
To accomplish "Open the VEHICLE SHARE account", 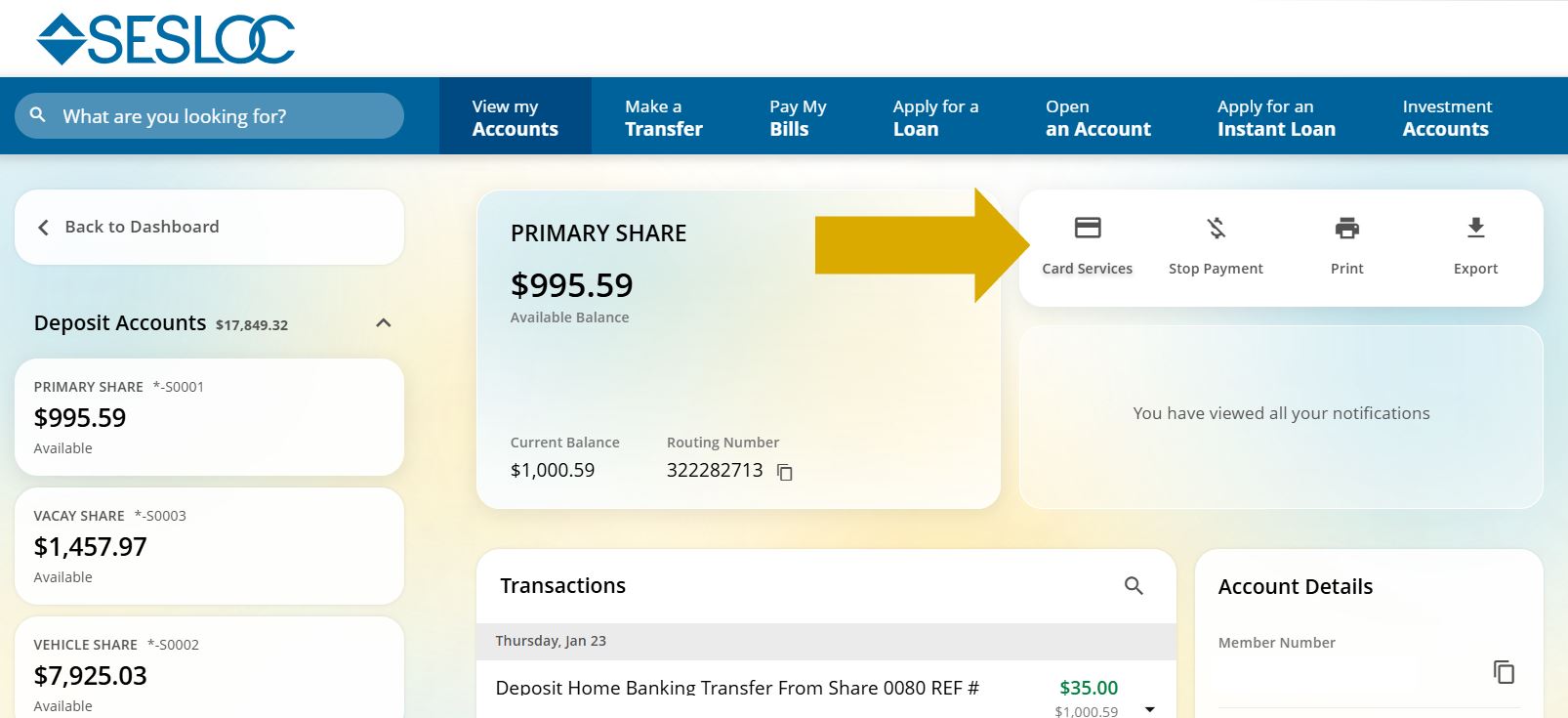I will (x=209, y=674).
